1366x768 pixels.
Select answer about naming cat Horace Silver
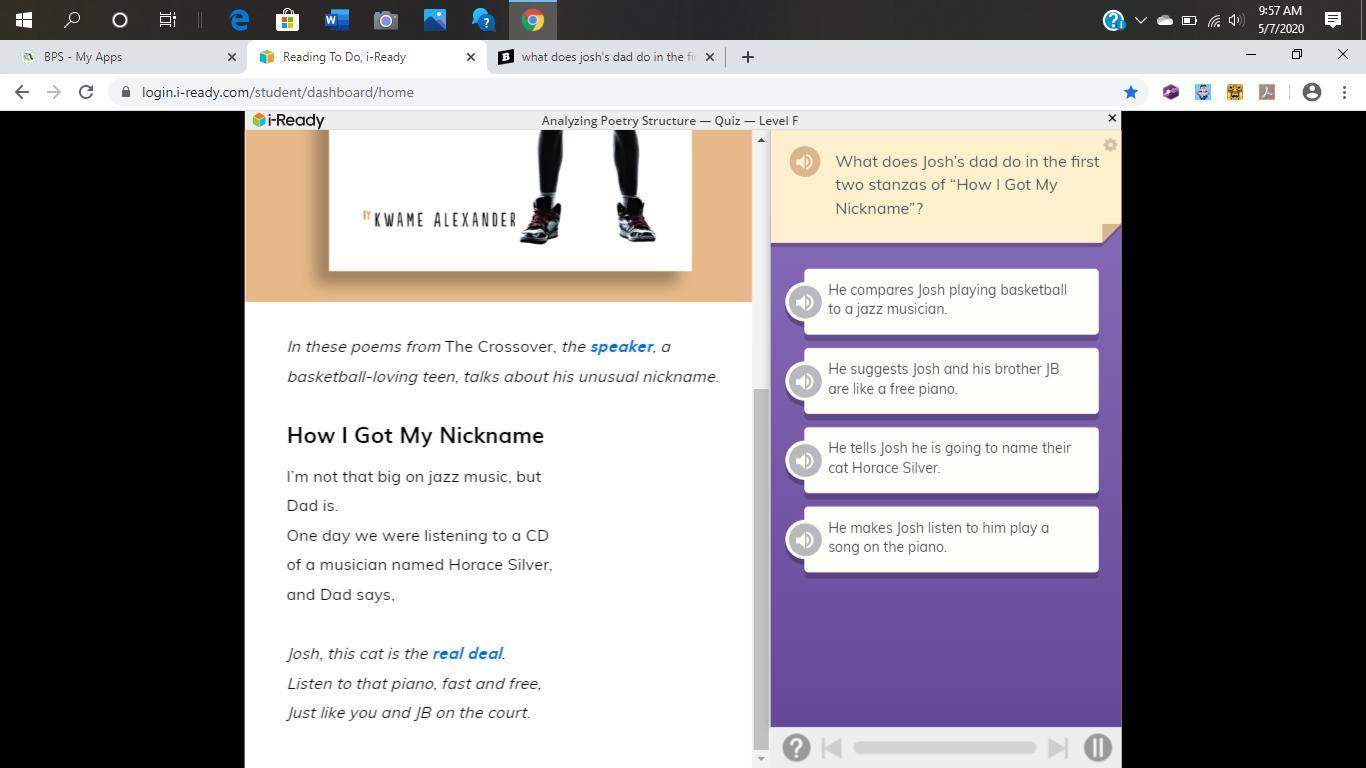951,458
